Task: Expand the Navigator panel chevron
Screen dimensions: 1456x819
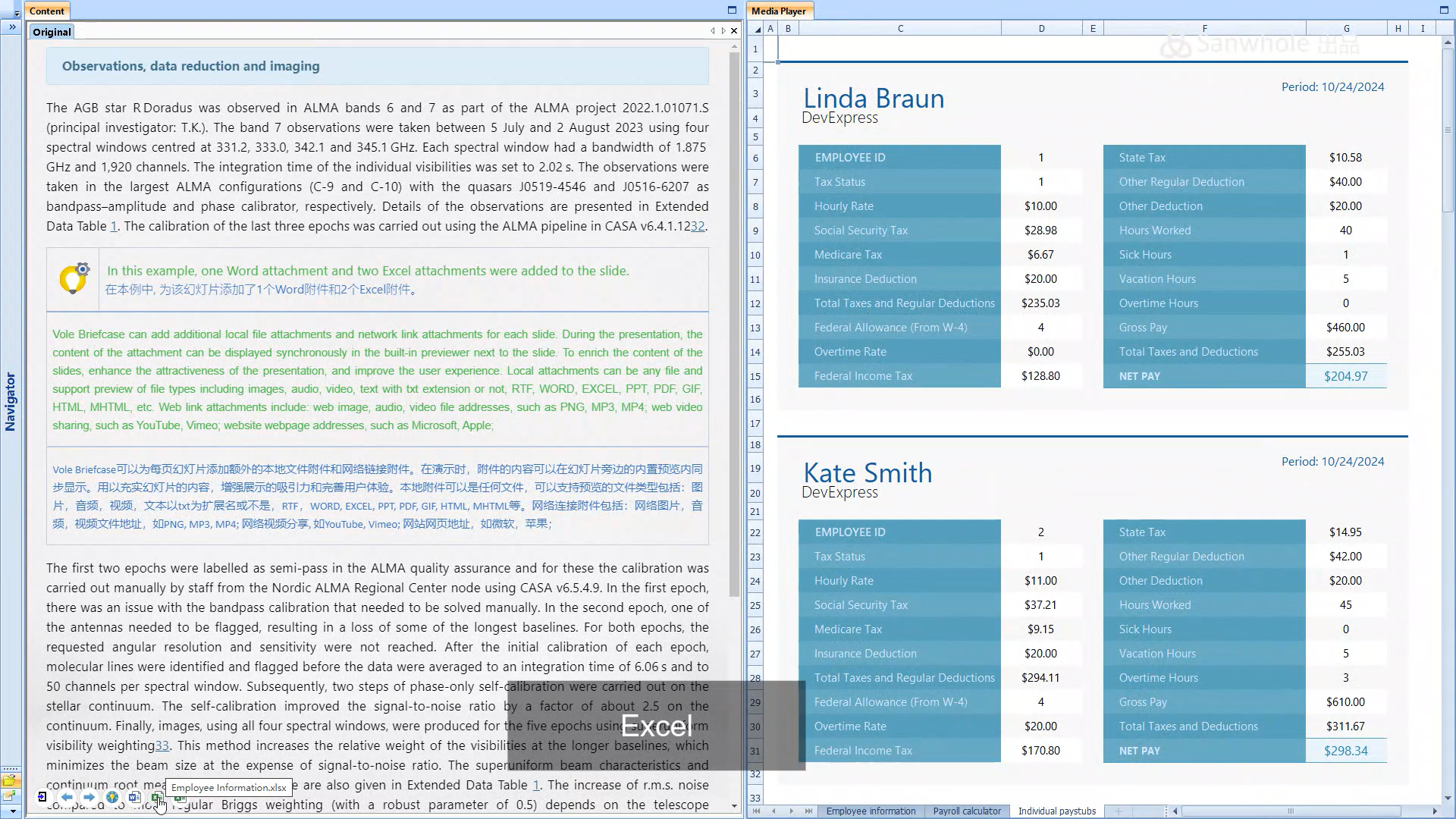Action: (12, 27)
